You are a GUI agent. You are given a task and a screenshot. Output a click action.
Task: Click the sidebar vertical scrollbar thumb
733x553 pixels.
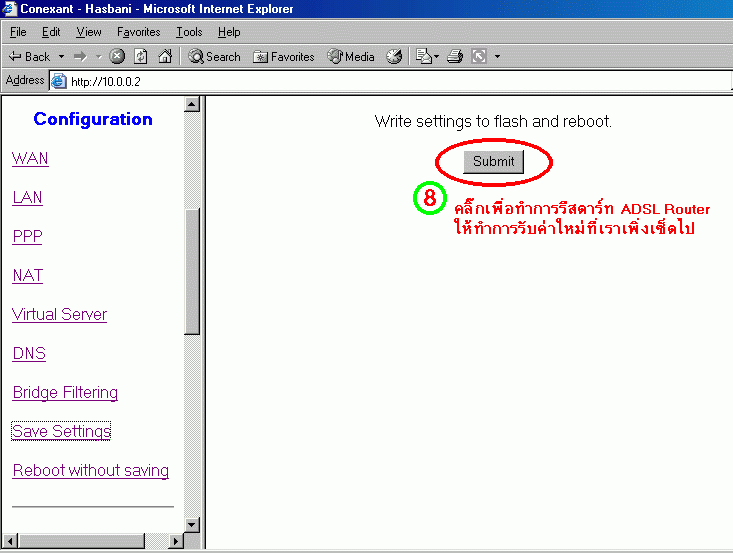point(192,271)
